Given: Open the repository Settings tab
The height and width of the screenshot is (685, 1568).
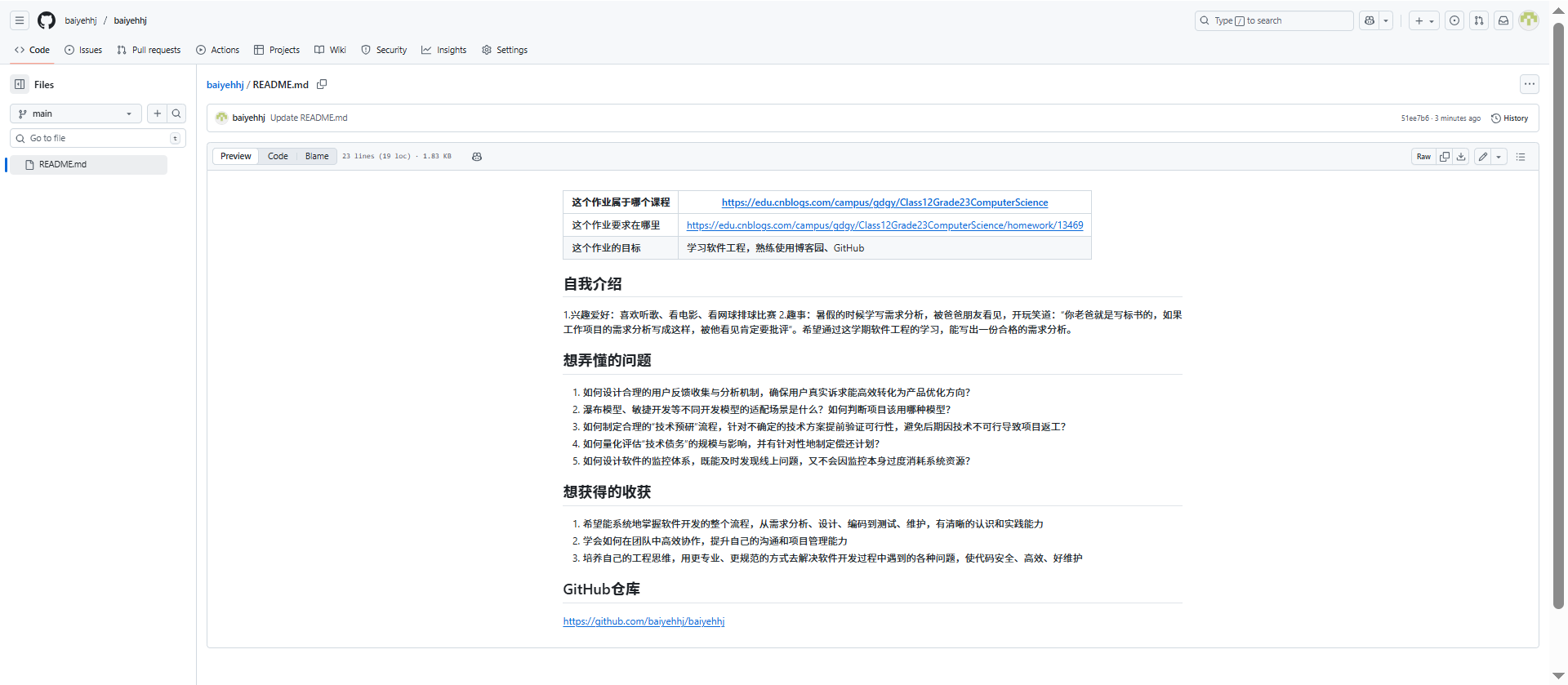Looking at the screenshot, I should click(505, 50).
